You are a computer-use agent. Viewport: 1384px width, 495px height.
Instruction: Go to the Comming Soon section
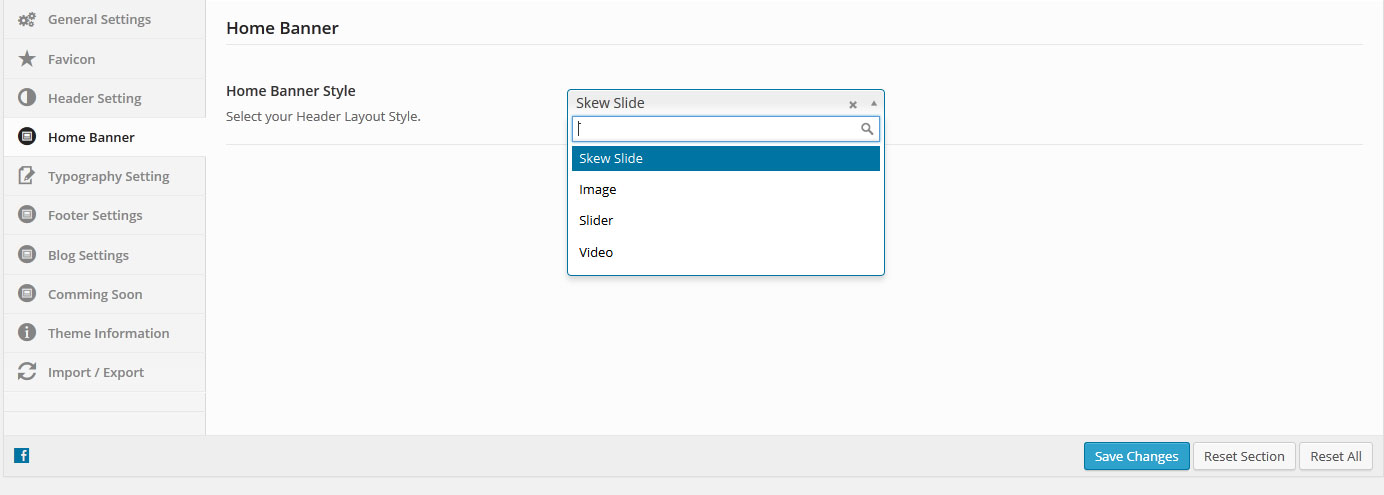(x=95, y=294)
